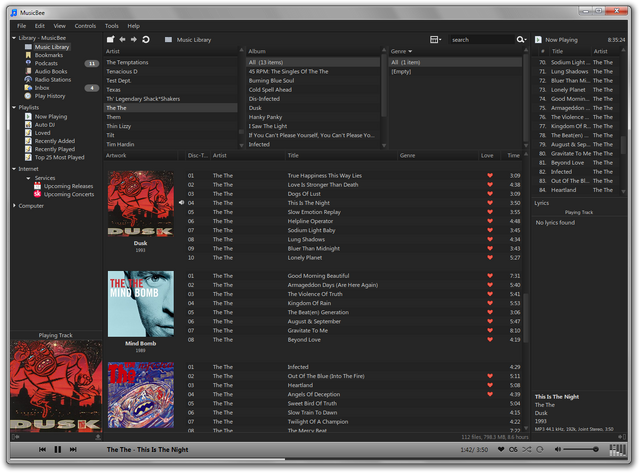The height and width of the screenshot is (473, 640).
Task: Open Recently Played playlist
Action: (x=55, y=149)
